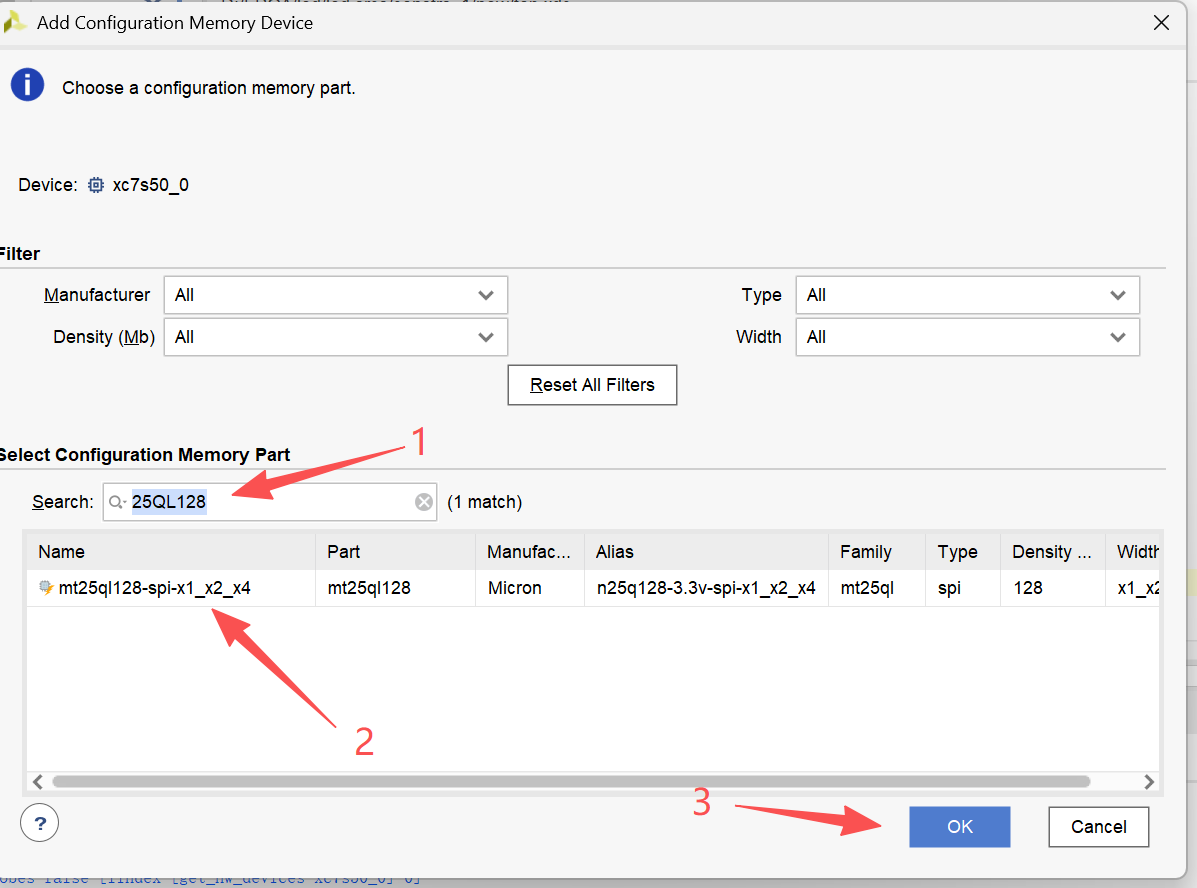
Task: Open the help question mark button
Action: pos(40,824)
